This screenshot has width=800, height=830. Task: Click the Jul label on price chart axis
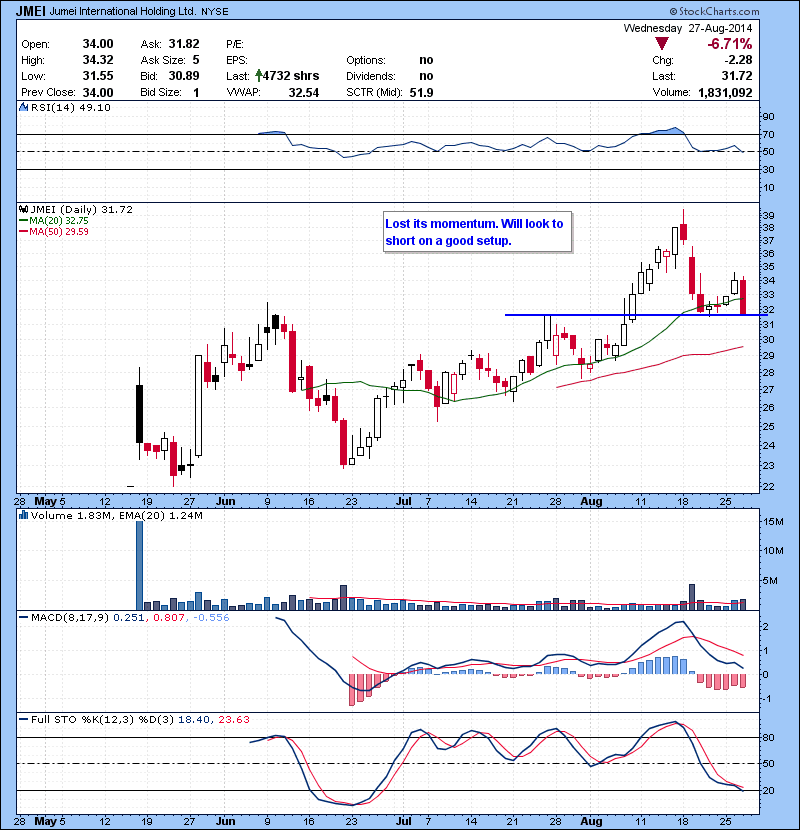coord(404,501)
